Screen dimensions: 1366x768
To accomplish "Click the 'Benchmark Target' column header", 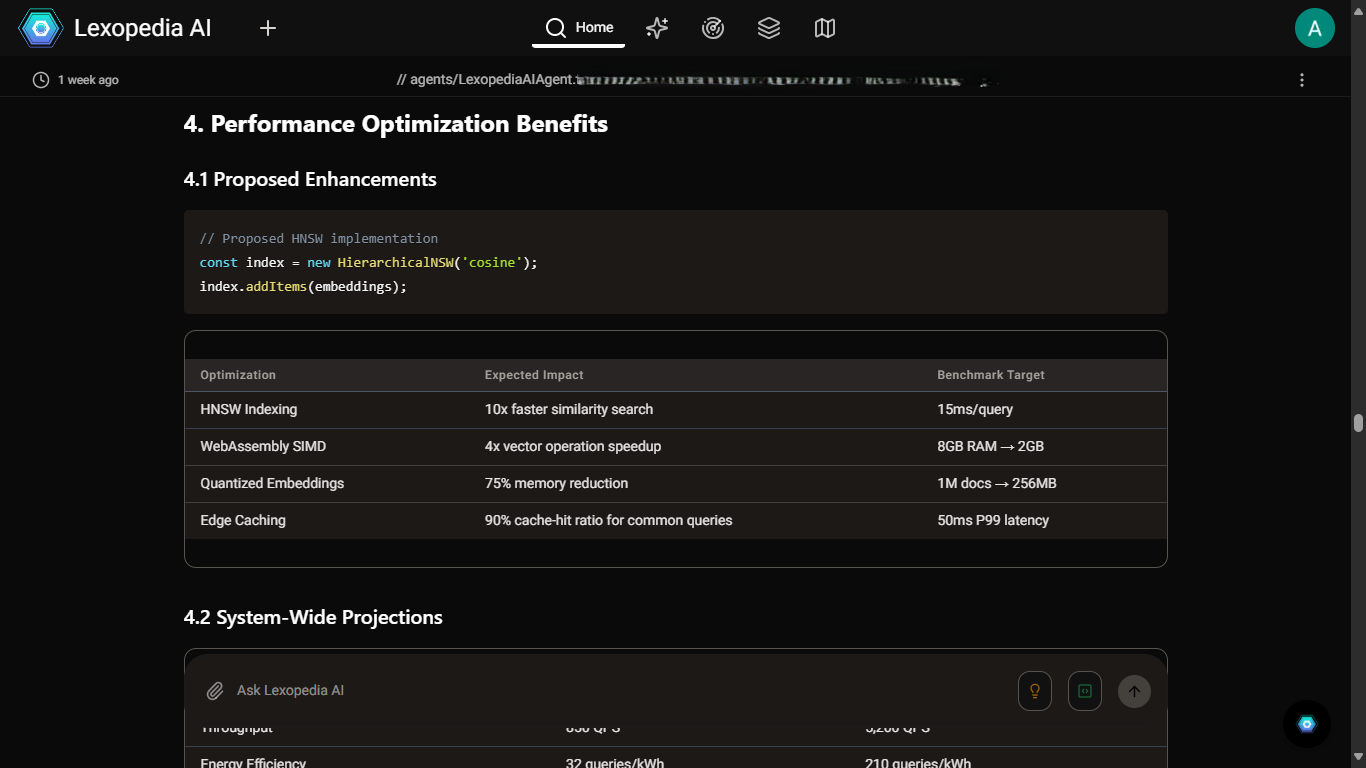I will point(991,375).
